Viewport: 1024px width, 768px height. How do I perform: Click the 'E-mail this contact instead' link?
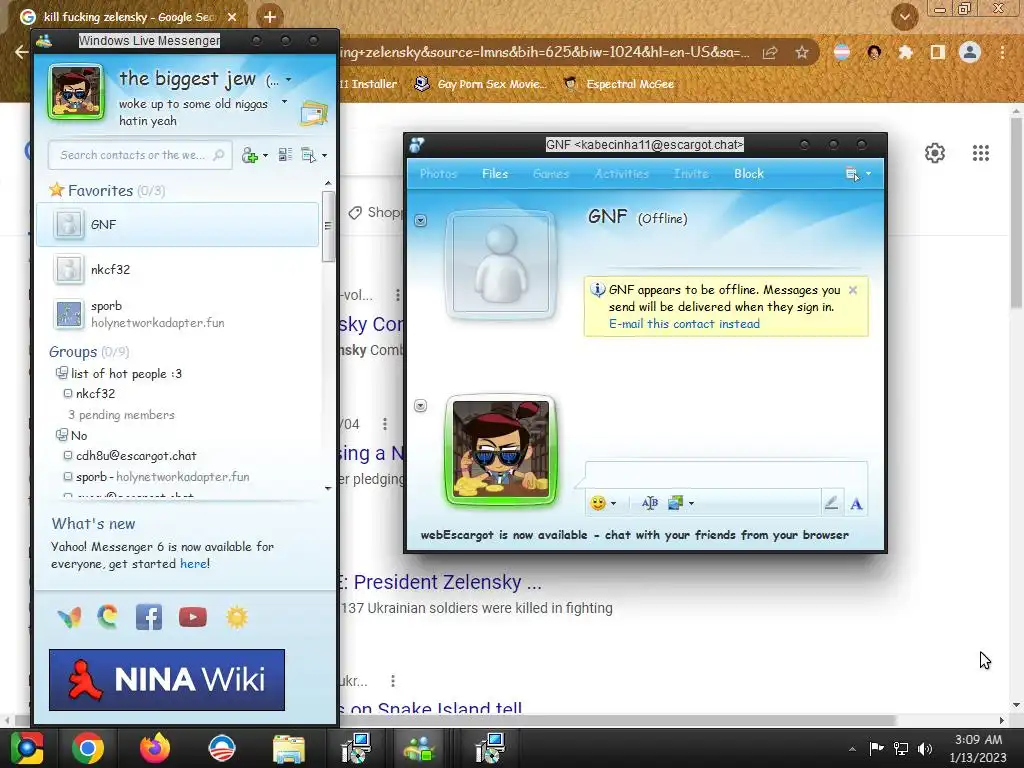(x=684, y=324)
